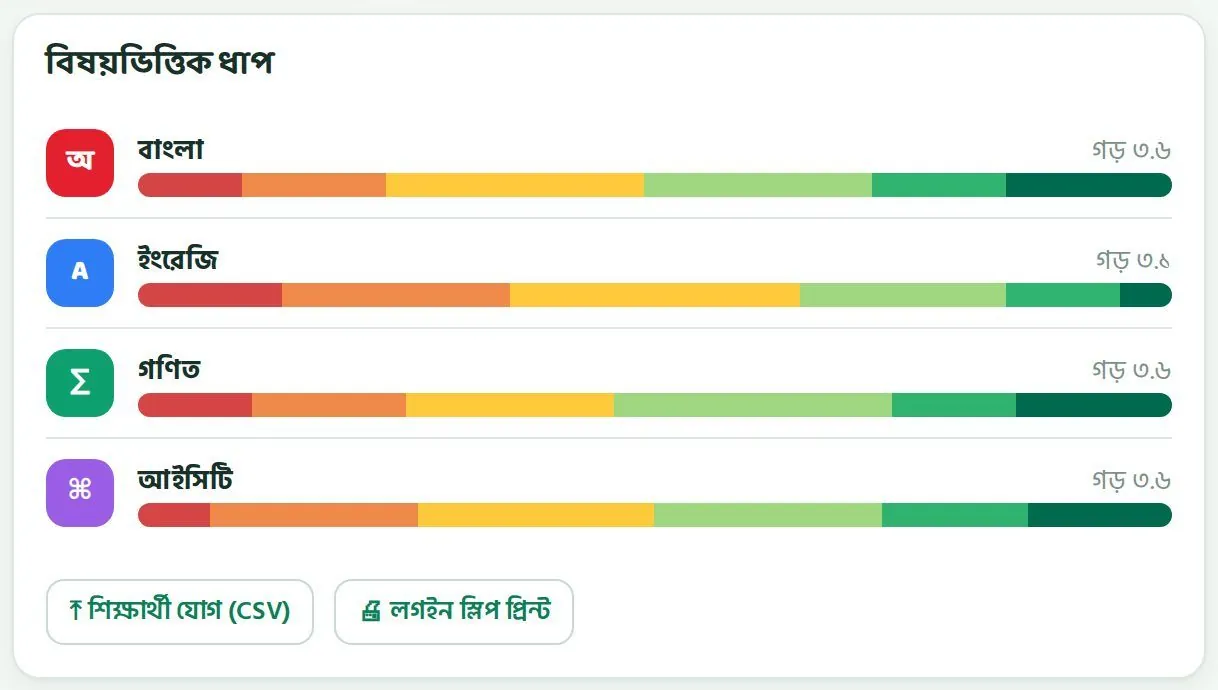Click the yellow segment of বাংলা bar
This screenshot has height=690, width=1218.
coord(515,185)
